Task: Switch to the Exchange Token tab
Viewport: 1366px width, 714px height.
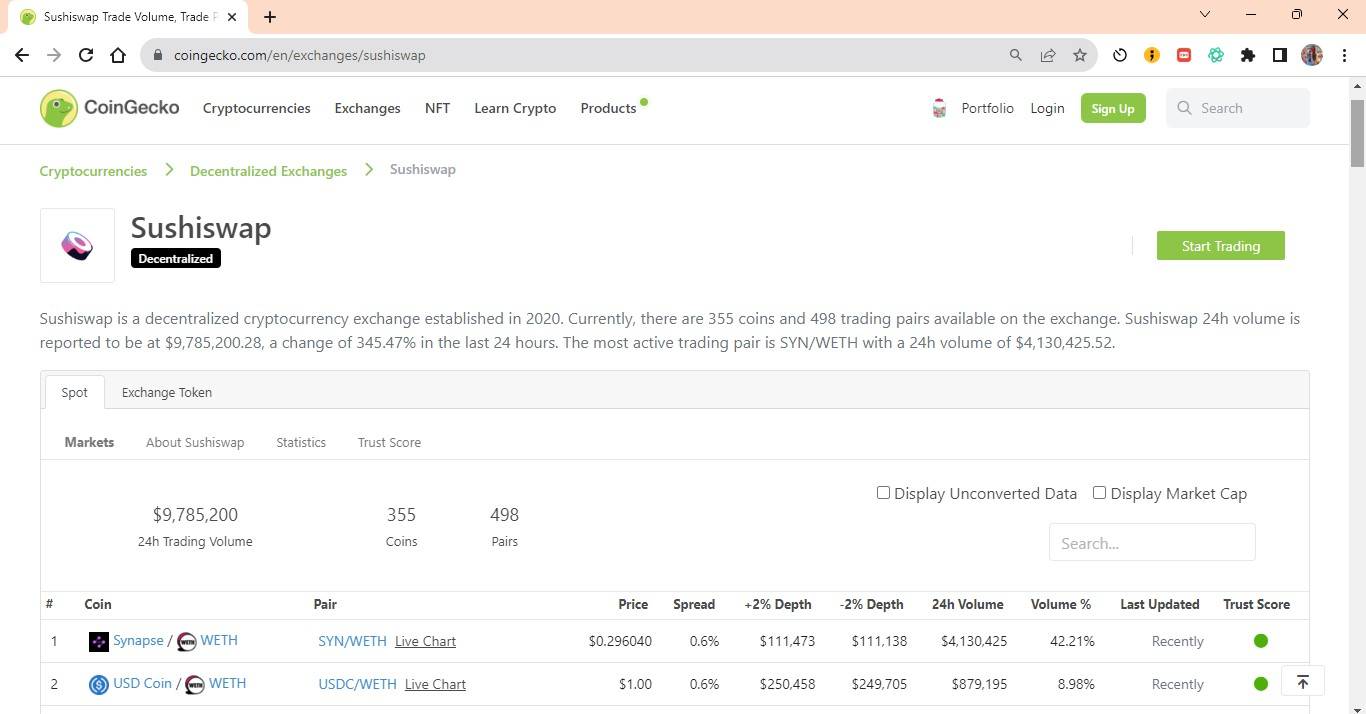Action: 167,392
